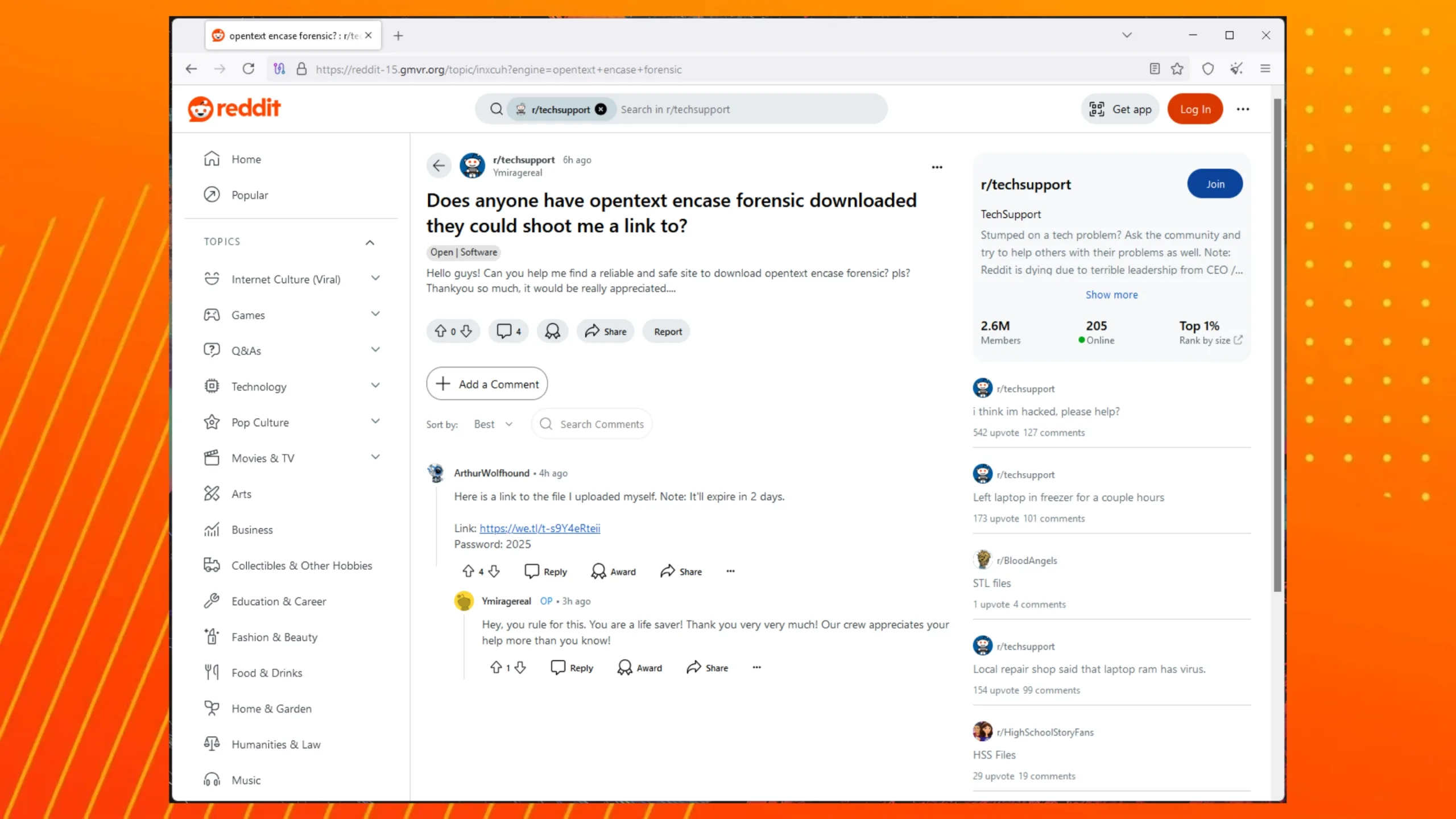Click Show more in community description
The height and width of the screenshot is (819, 1456).
[x=1111, y=295]
